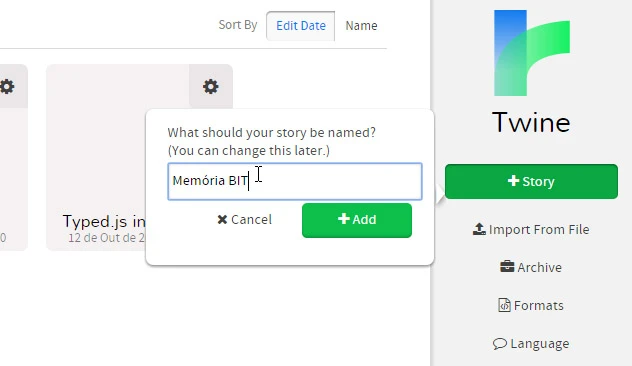Click speech bubble icon next to Language

click(500, 343)
